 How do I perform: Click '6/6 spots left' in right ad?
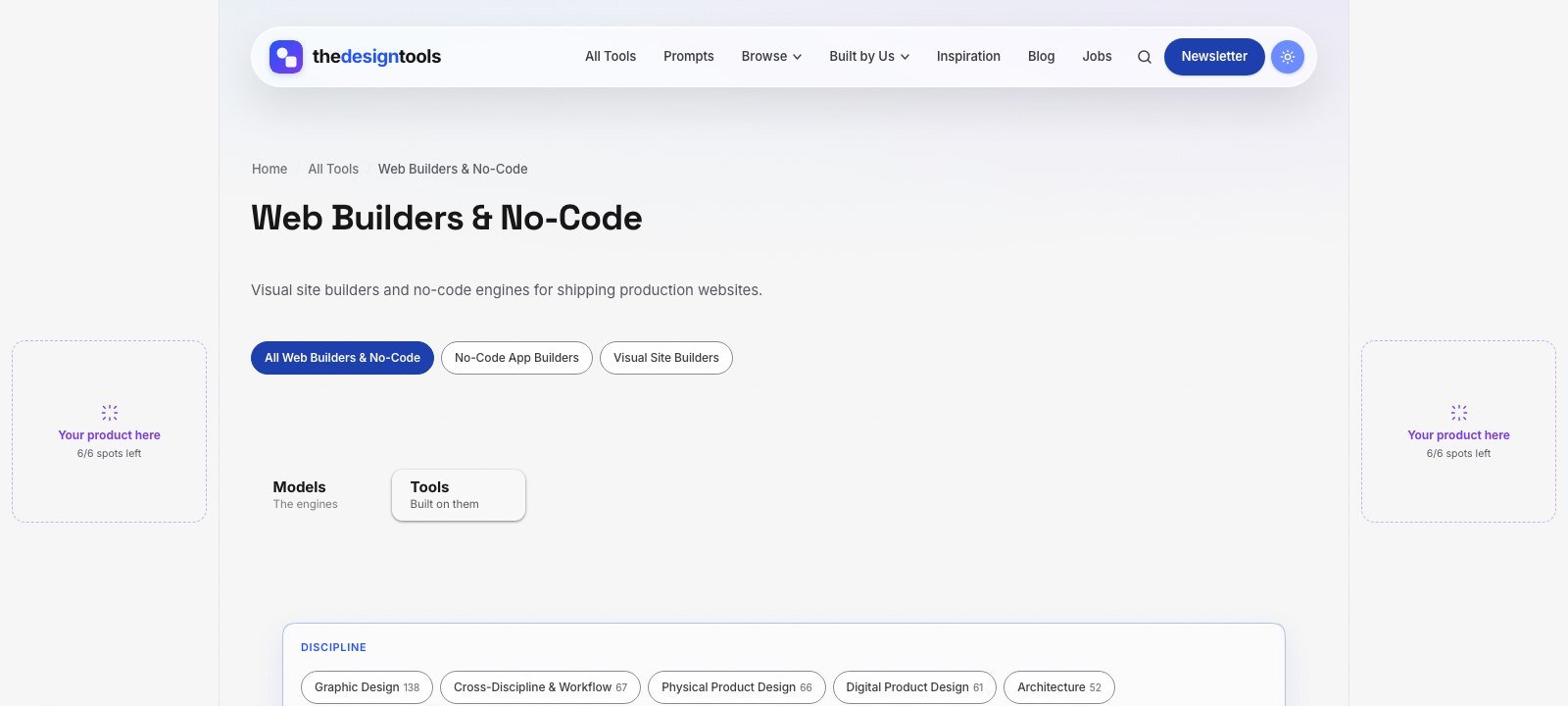[x=1459, y=454]
